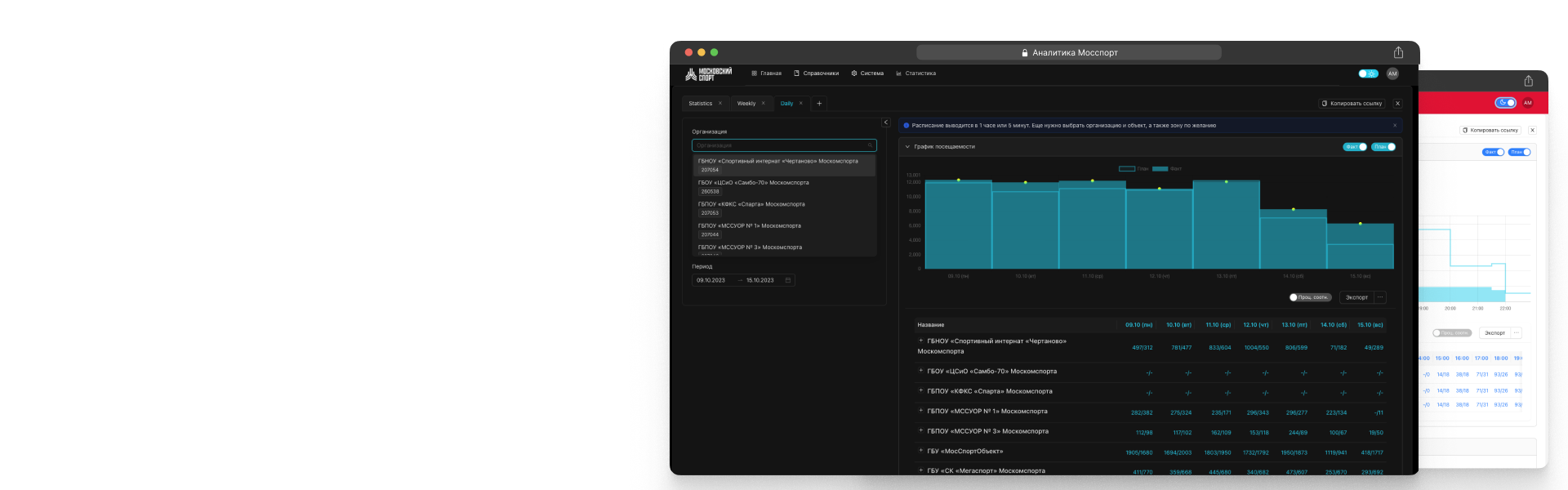Open the AM user avatar in dark window

point(1392,73)
